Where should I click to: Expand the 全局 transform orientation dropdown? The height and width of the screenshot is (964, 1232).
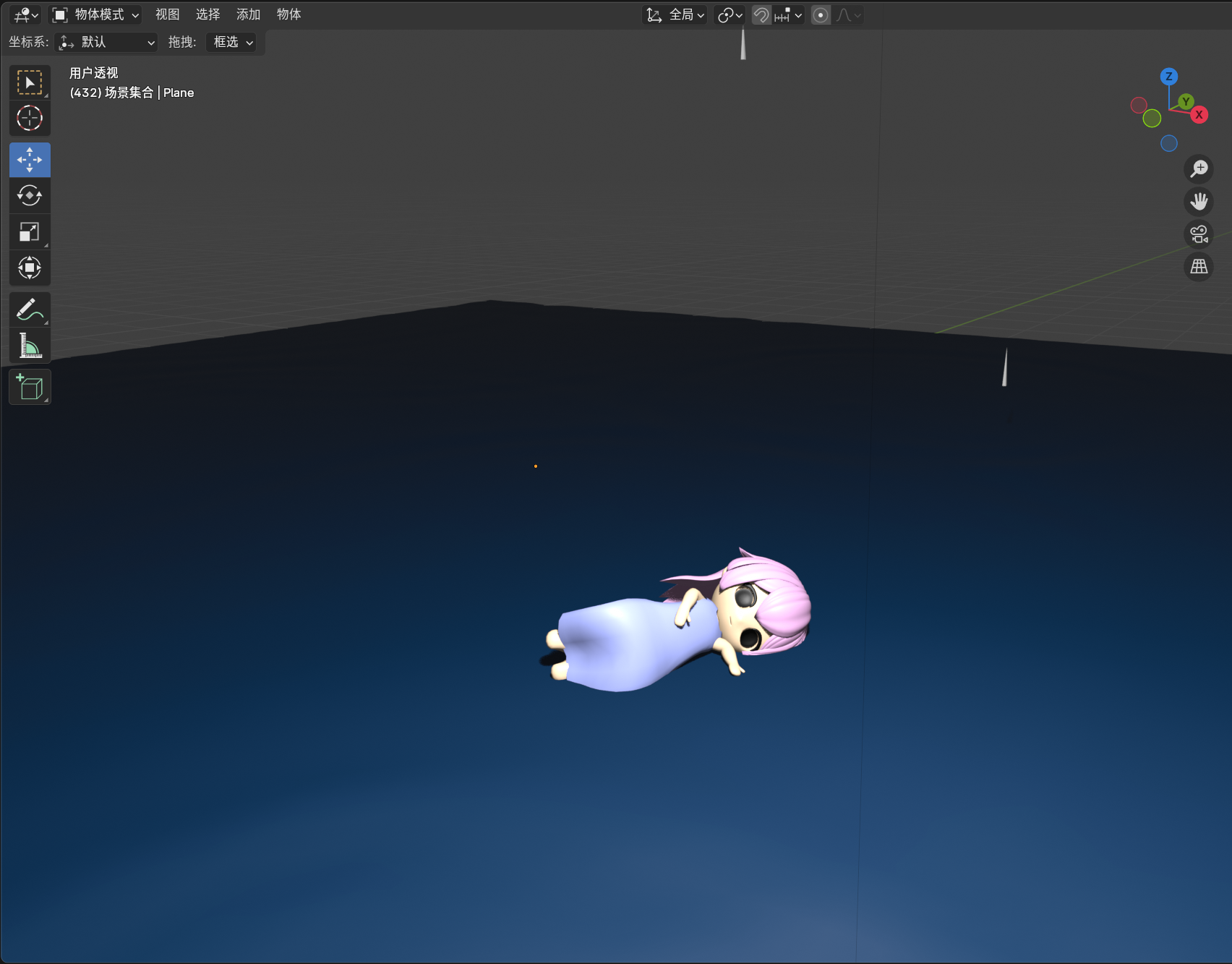coord(675,15)
